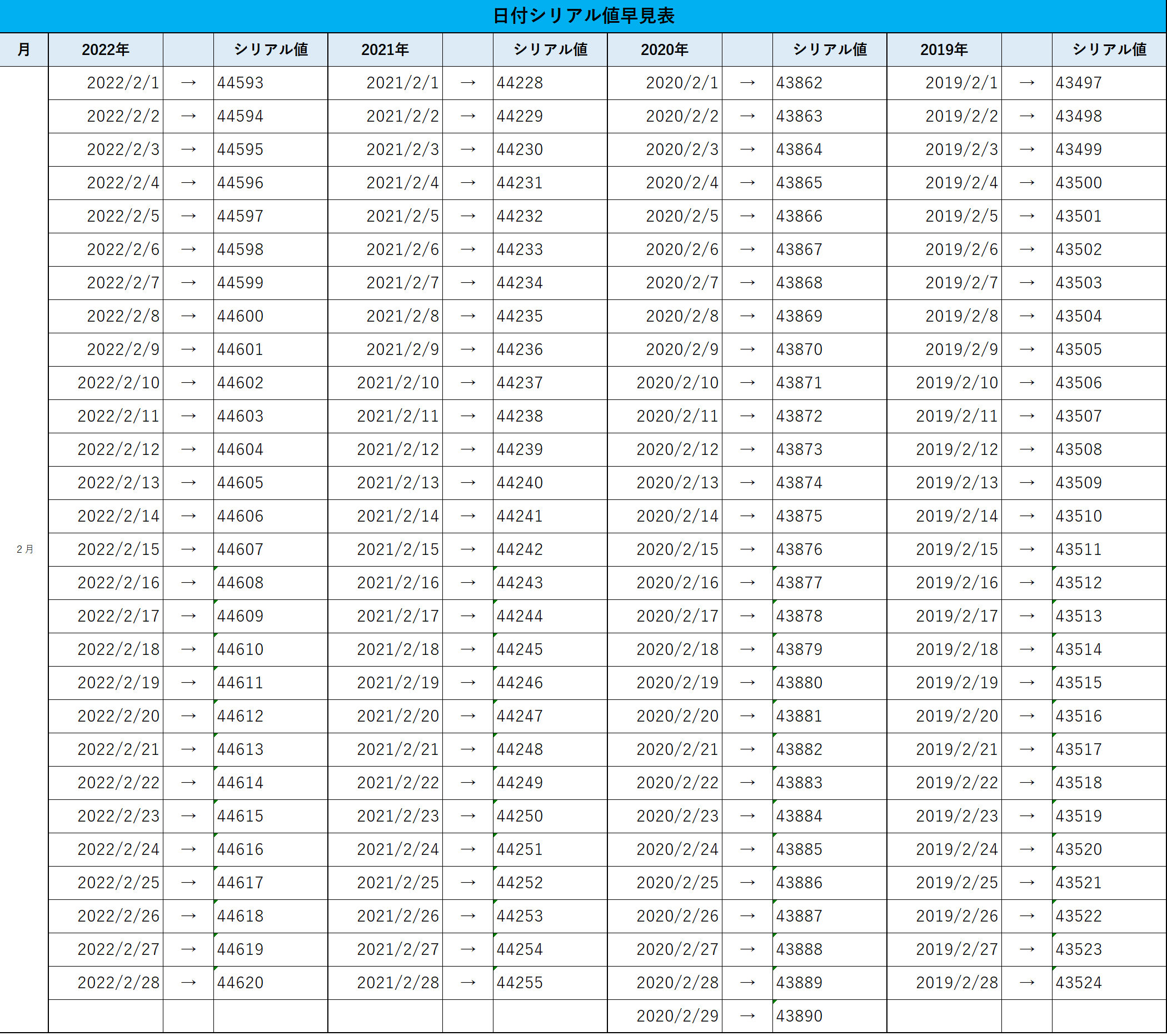Select the cell 2021/2/28
Screen dimensions: 1167x1036
pos(385,983)
